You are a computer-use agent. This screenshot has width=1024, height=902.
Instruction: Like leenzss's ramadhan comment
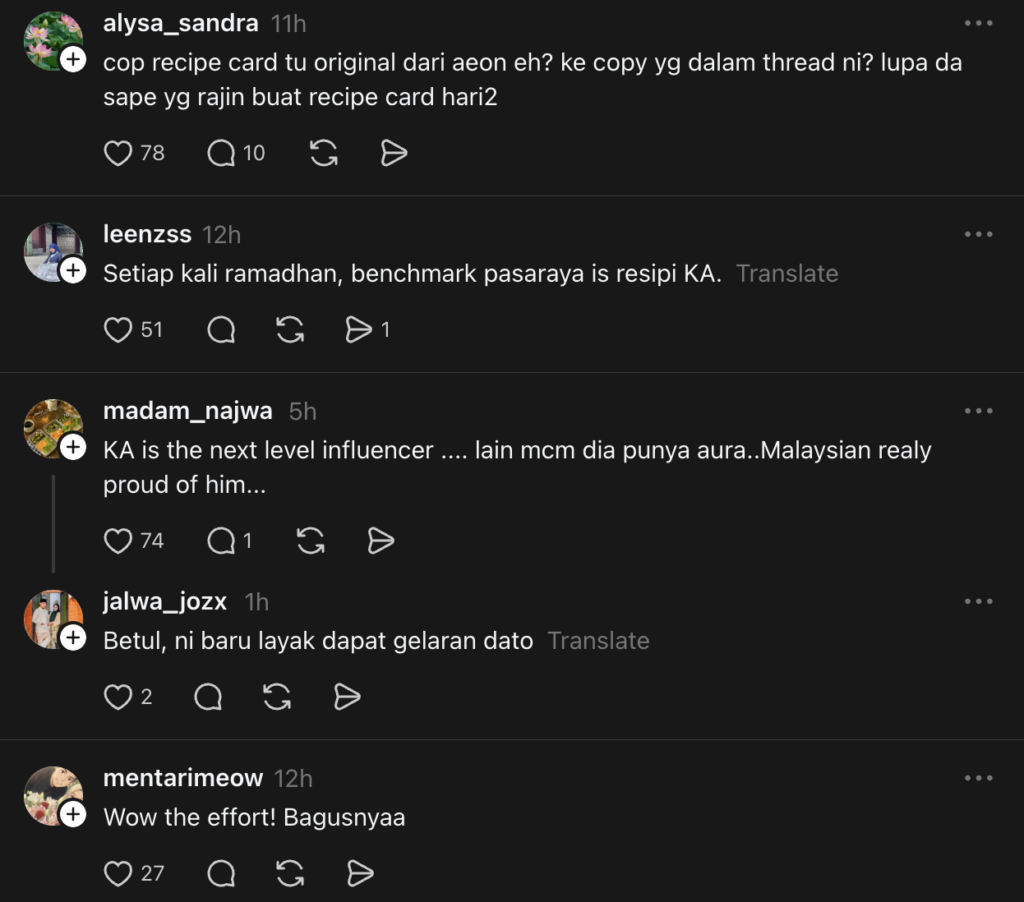(119, 330)
